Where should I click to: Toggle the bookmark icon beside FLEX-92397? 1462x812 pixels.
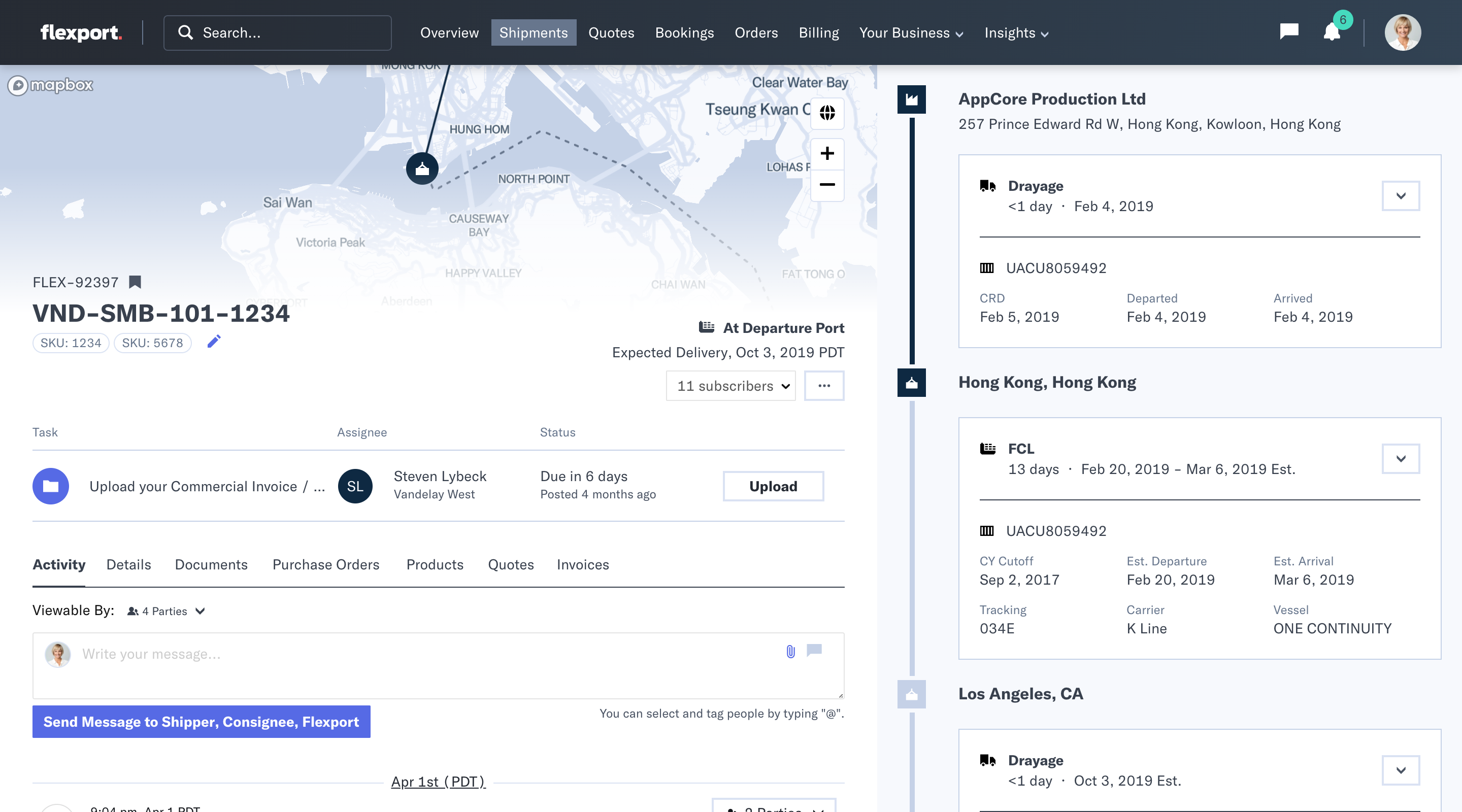(135, 282)
